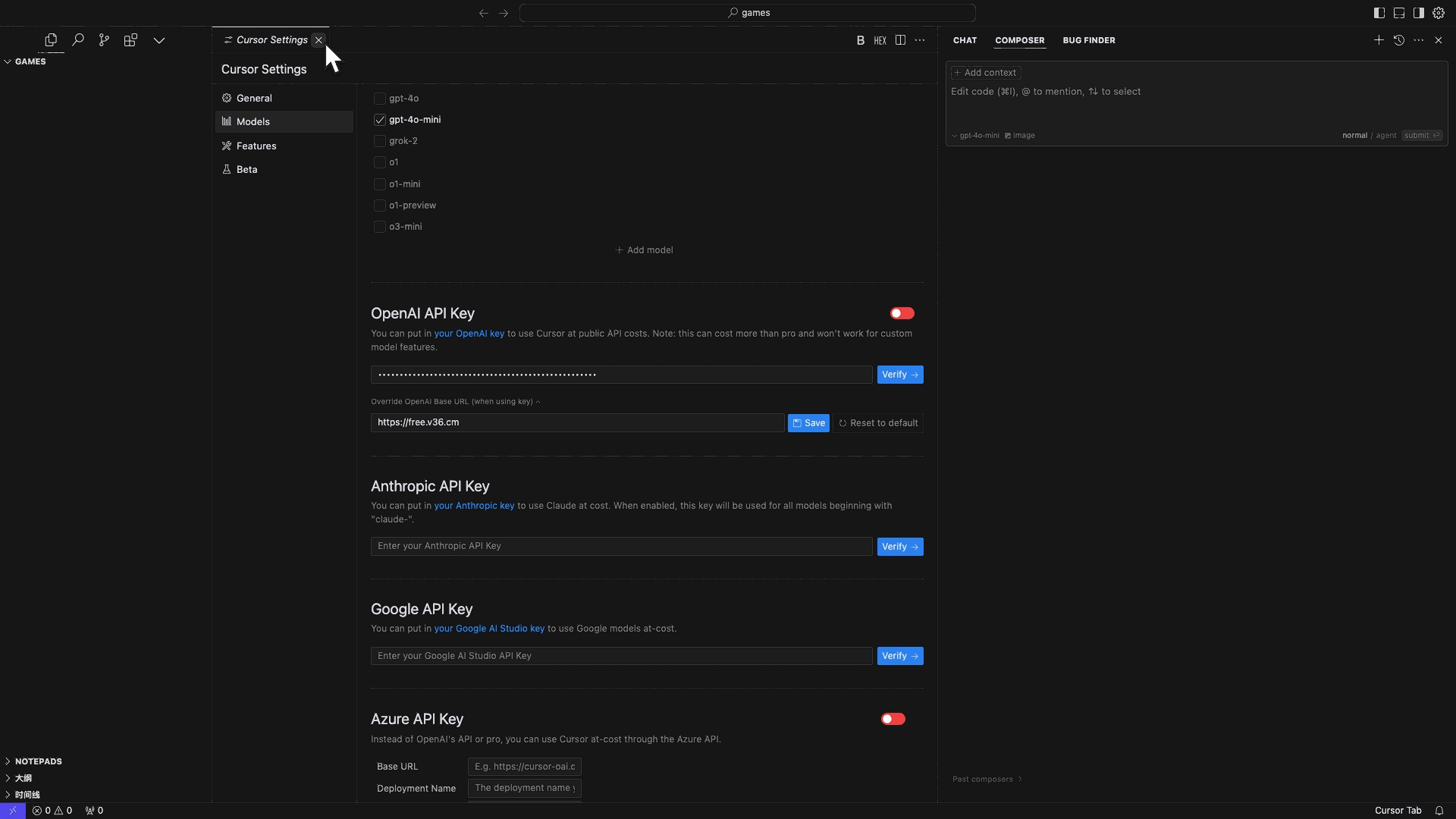Open the 'your Anthropic key' link
This screenshot has width=1456, height=819.
(474, 506)
